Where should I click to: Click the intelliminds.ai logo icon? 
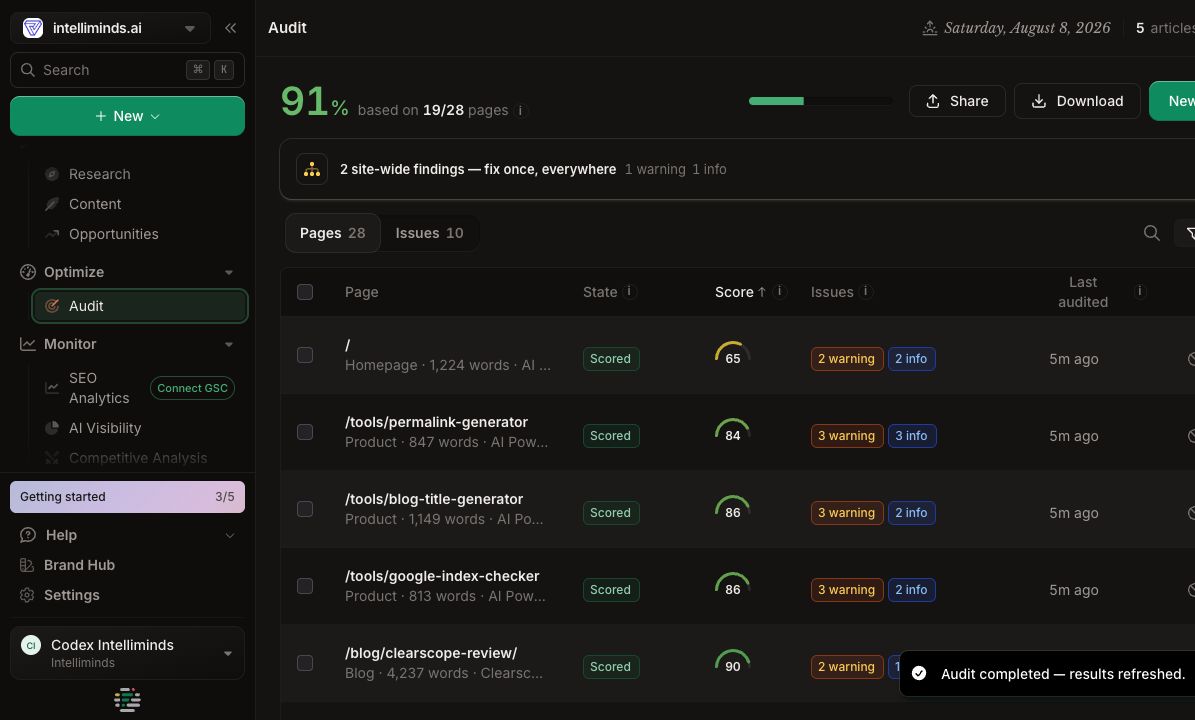point(33,28)
